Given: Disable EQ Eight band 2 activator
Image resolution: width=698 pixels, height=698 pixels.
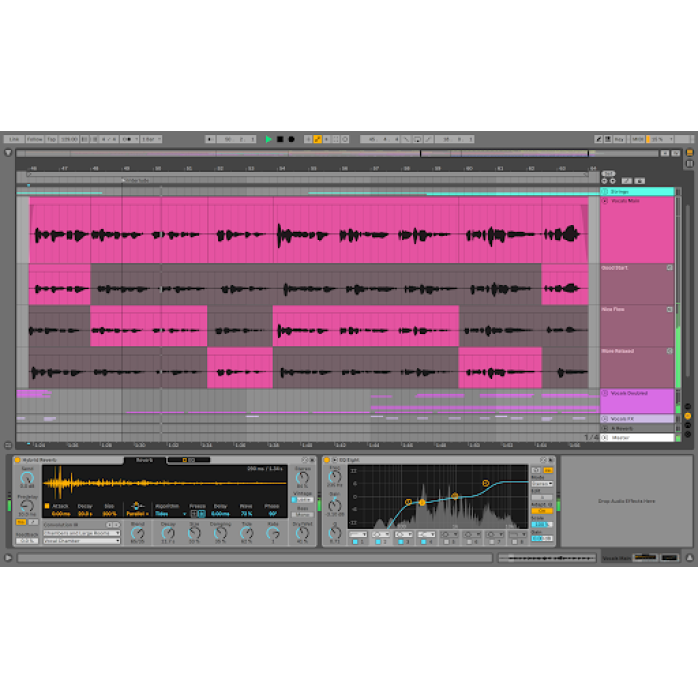Looking at the screenshot, I should pos(378,542).
